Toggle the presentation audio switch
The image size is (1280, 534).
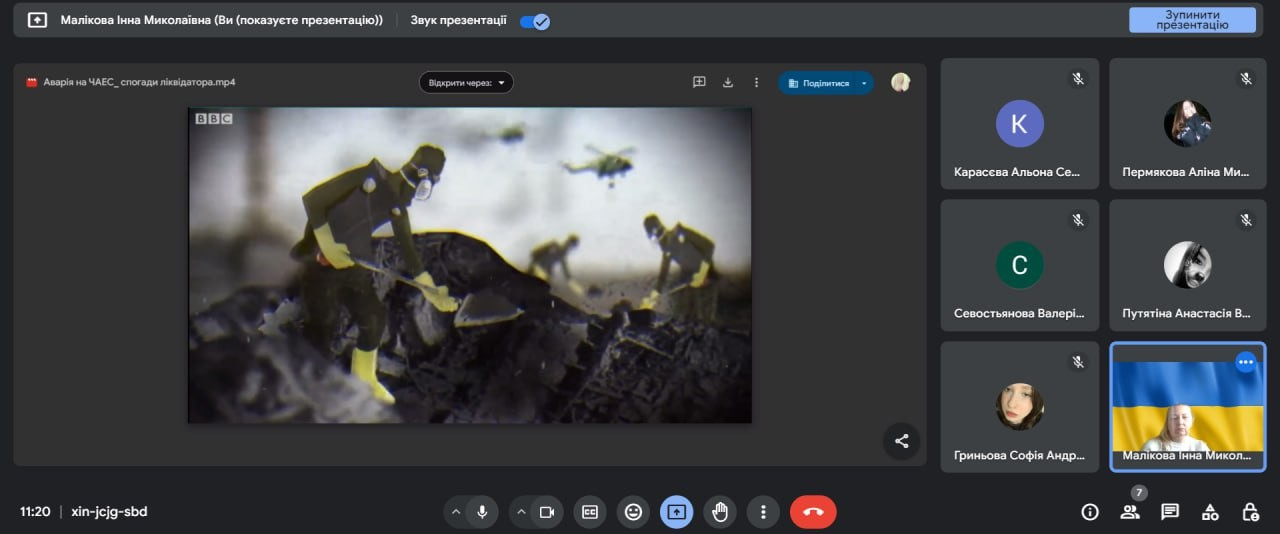point(535,21)
